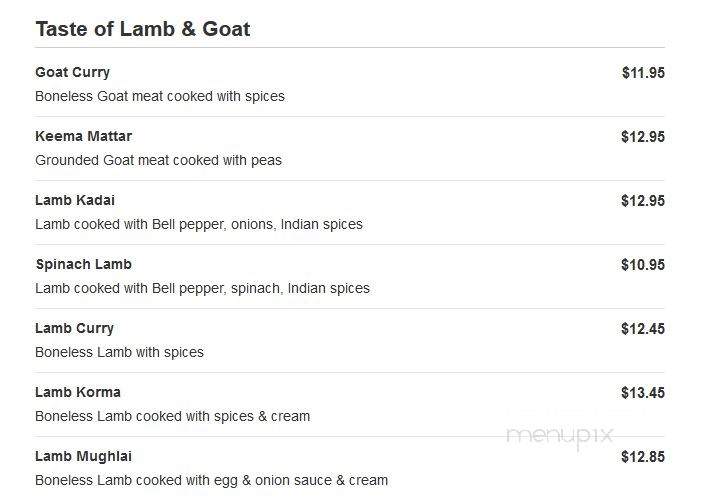Screen dimensions: 721x504
Task: Click the Lamb Mughlai egg & onion description
Action: click(212, 480)
